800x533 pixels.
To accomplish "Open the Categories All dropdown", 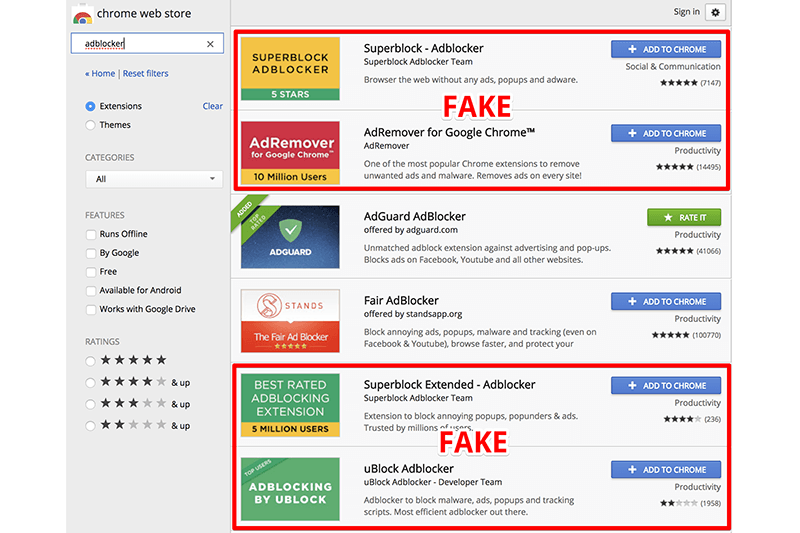I will 154,179.
